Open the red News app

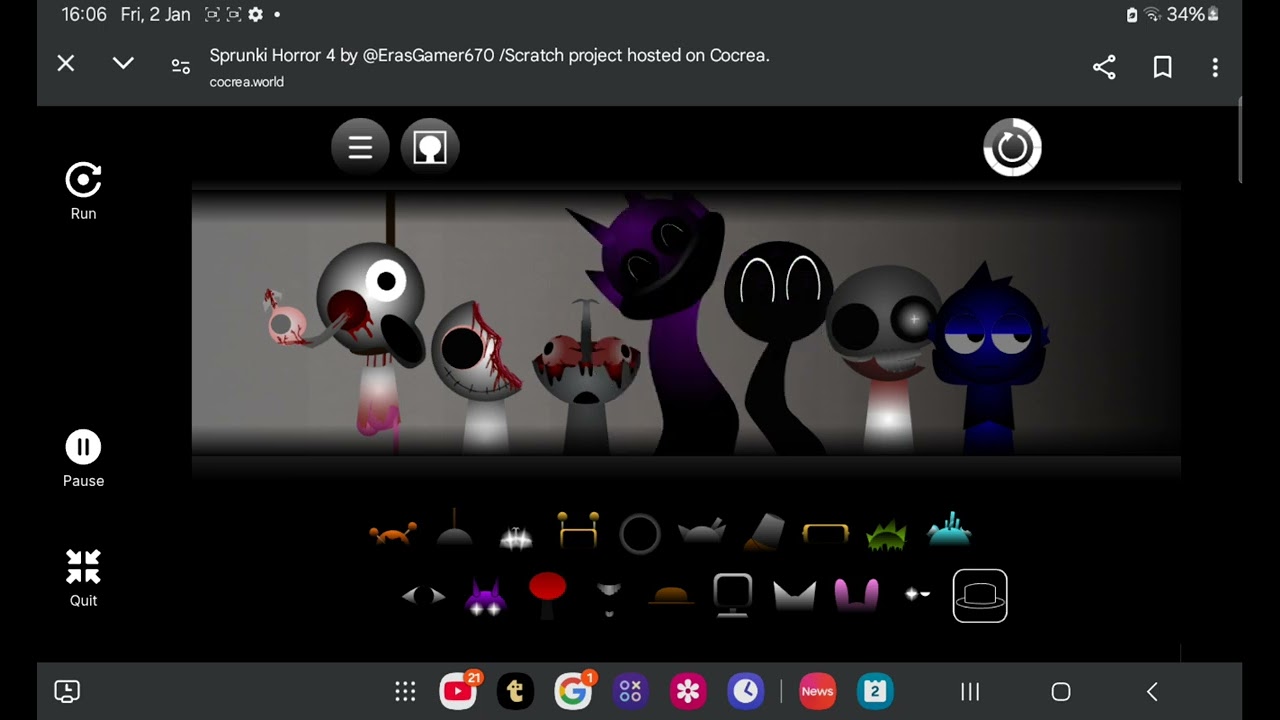pyautogui.click(x=817, y=691)
